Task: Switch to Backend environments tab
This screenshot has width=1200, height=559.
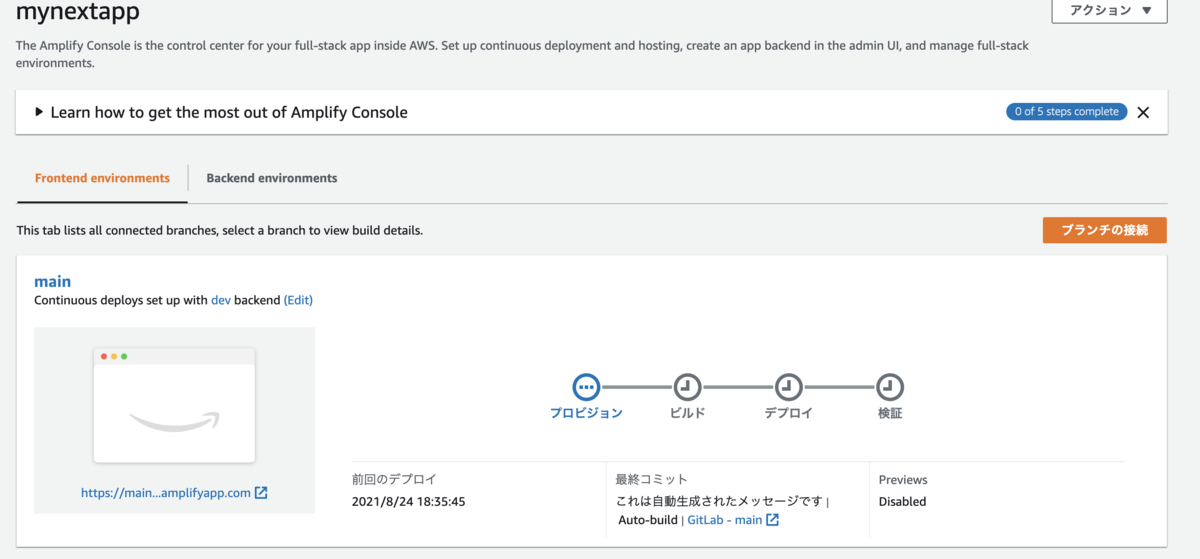Action: 271,178
